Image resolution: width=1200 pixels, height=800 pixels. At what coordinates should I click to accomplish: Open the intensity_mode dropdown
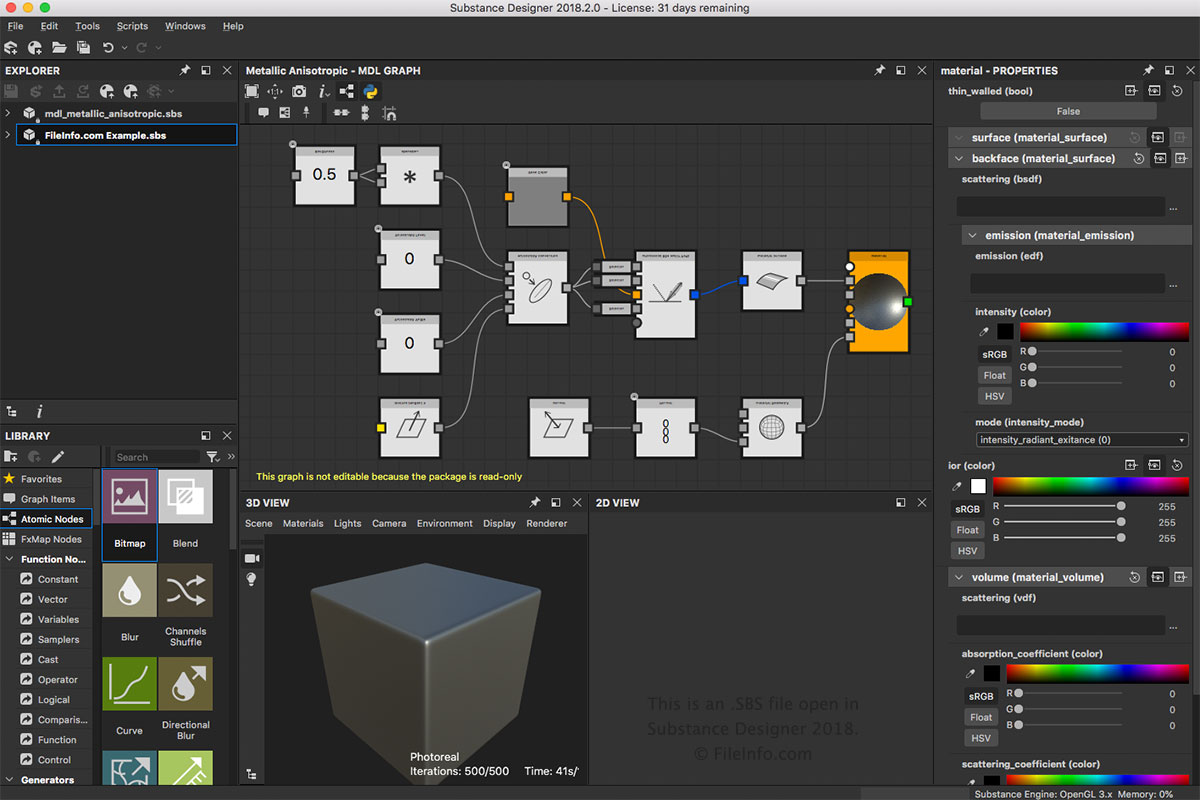pos(1082,440)
